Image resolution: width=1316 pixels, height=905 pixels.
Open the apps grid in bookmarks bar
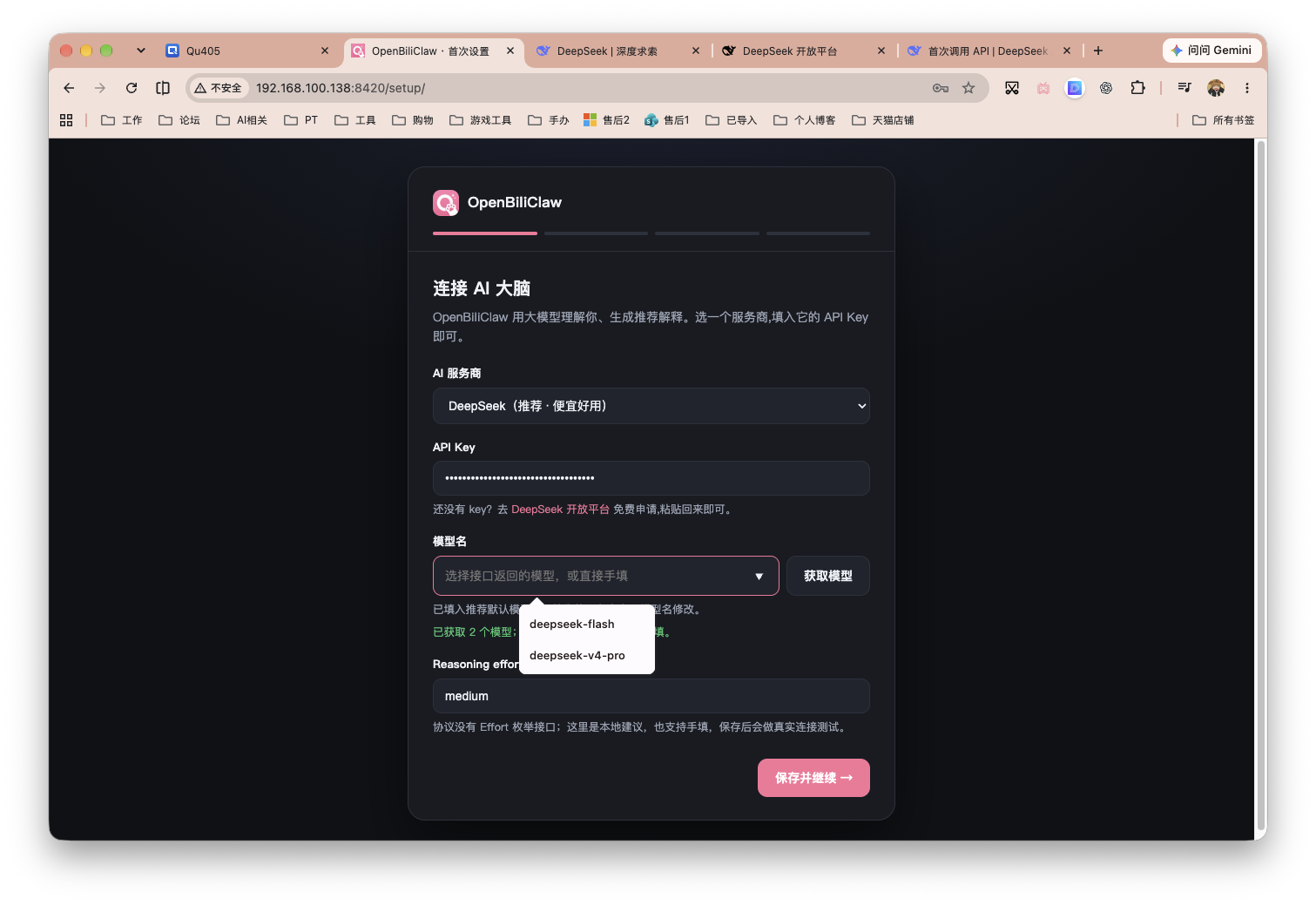pyautogui.click(x=66, y=120)
